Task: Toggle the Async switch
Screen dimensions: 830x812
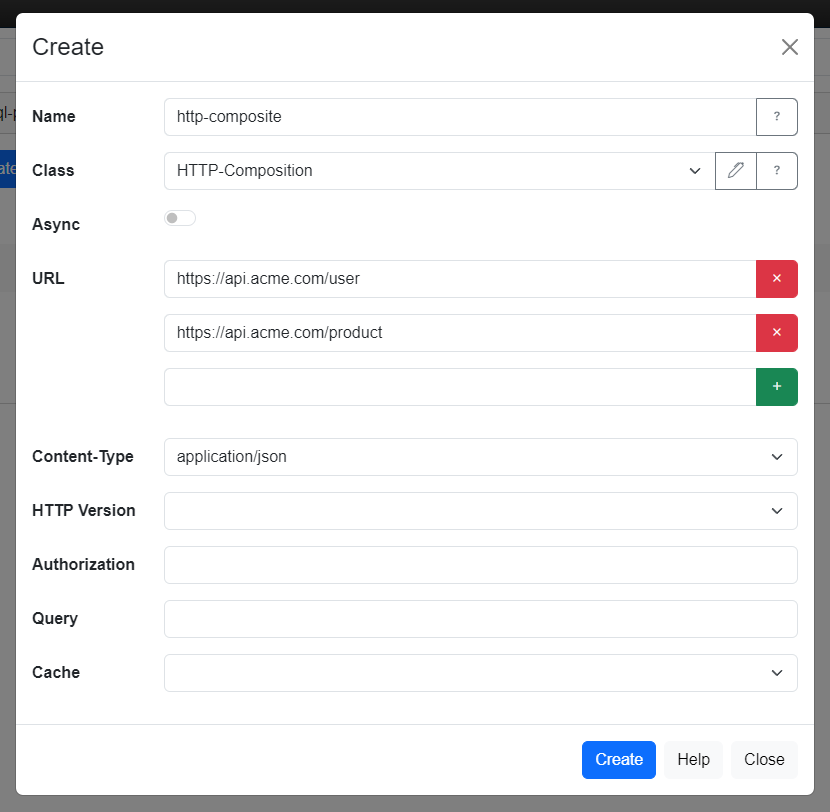Action: [x=180, y=218]
